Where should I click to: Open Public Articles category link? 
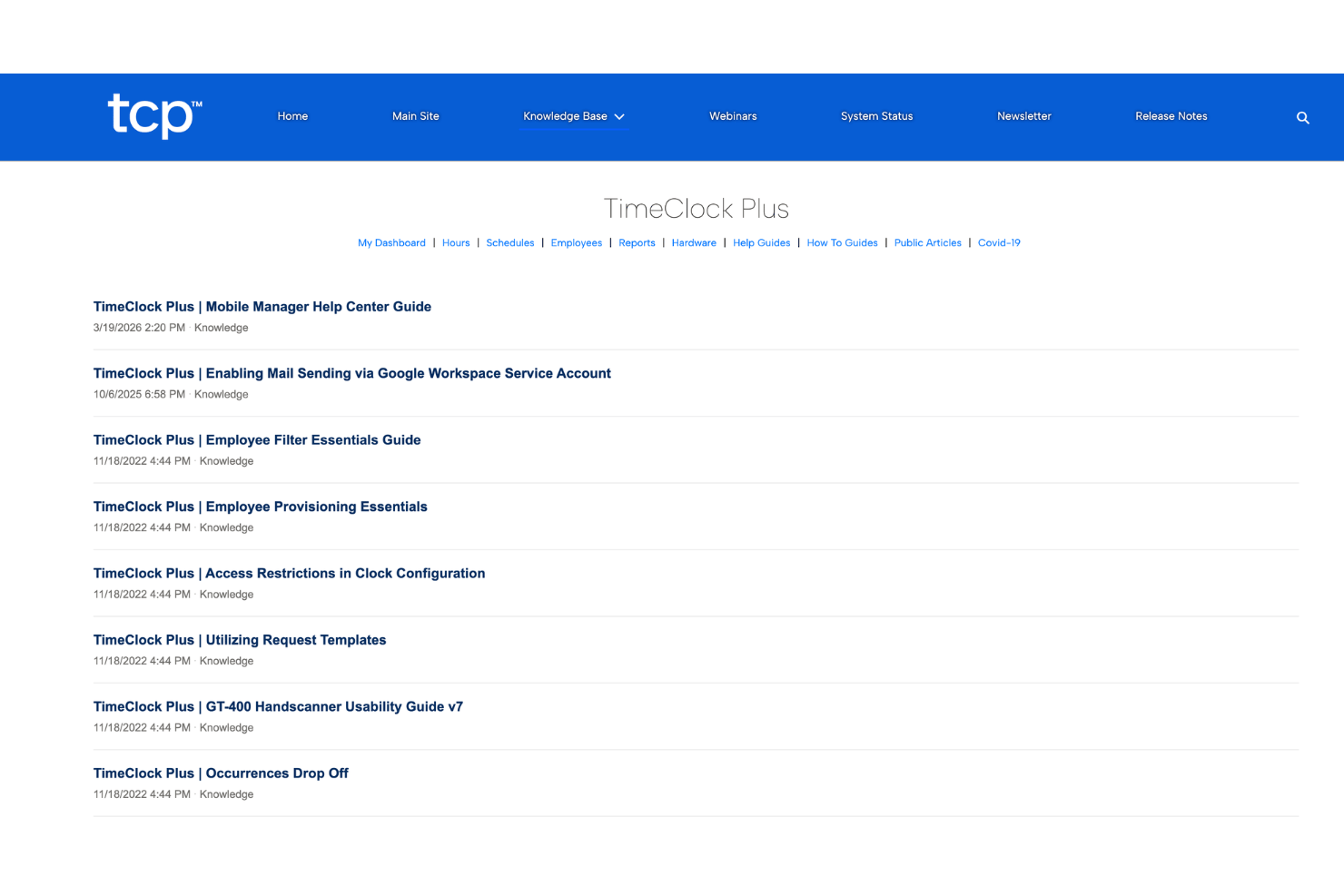(928, 242)
